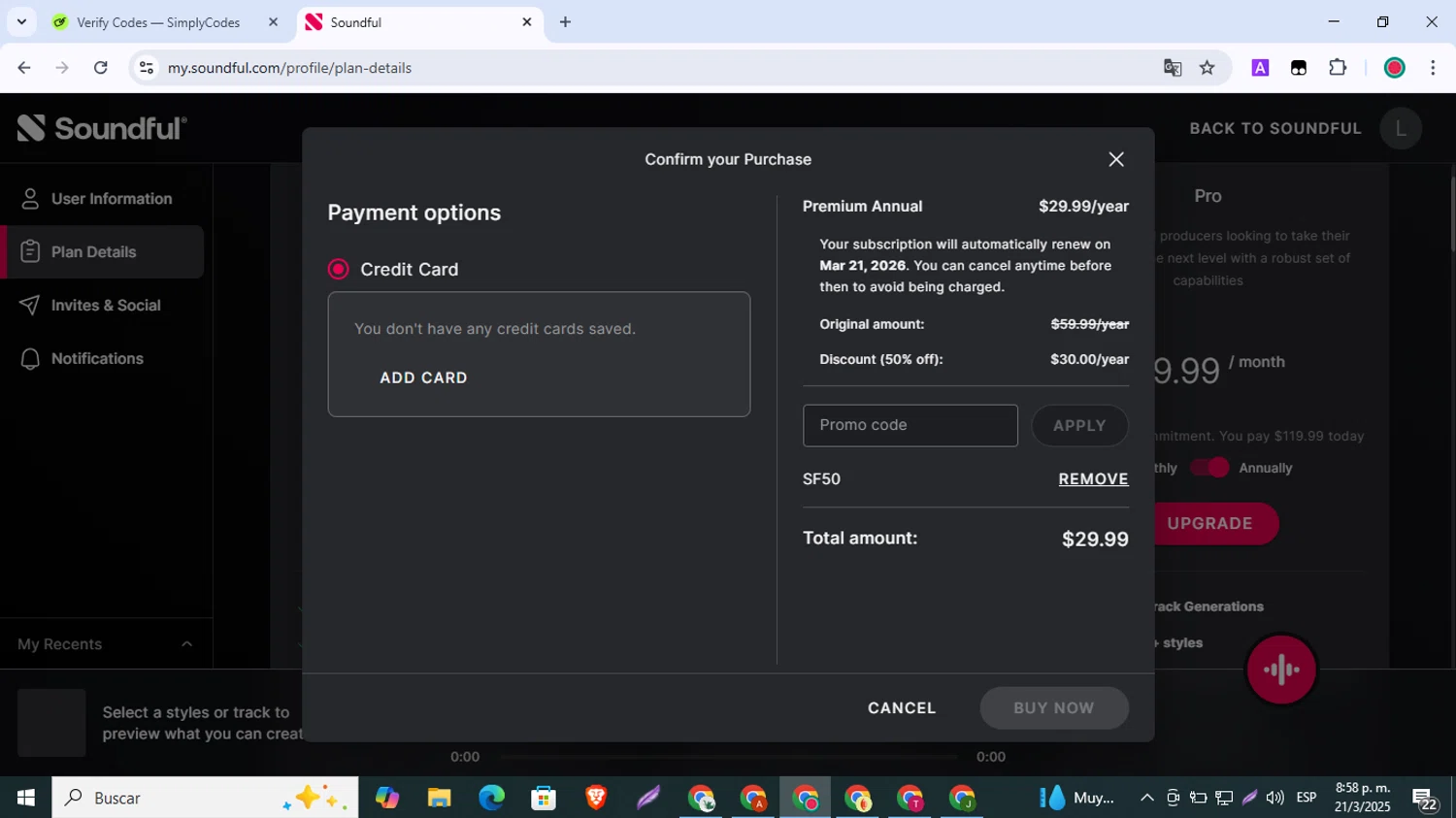The width and height of the screenshot is (1456, 818).
Task: Click ADD CARD button
Action: (423, 377)
